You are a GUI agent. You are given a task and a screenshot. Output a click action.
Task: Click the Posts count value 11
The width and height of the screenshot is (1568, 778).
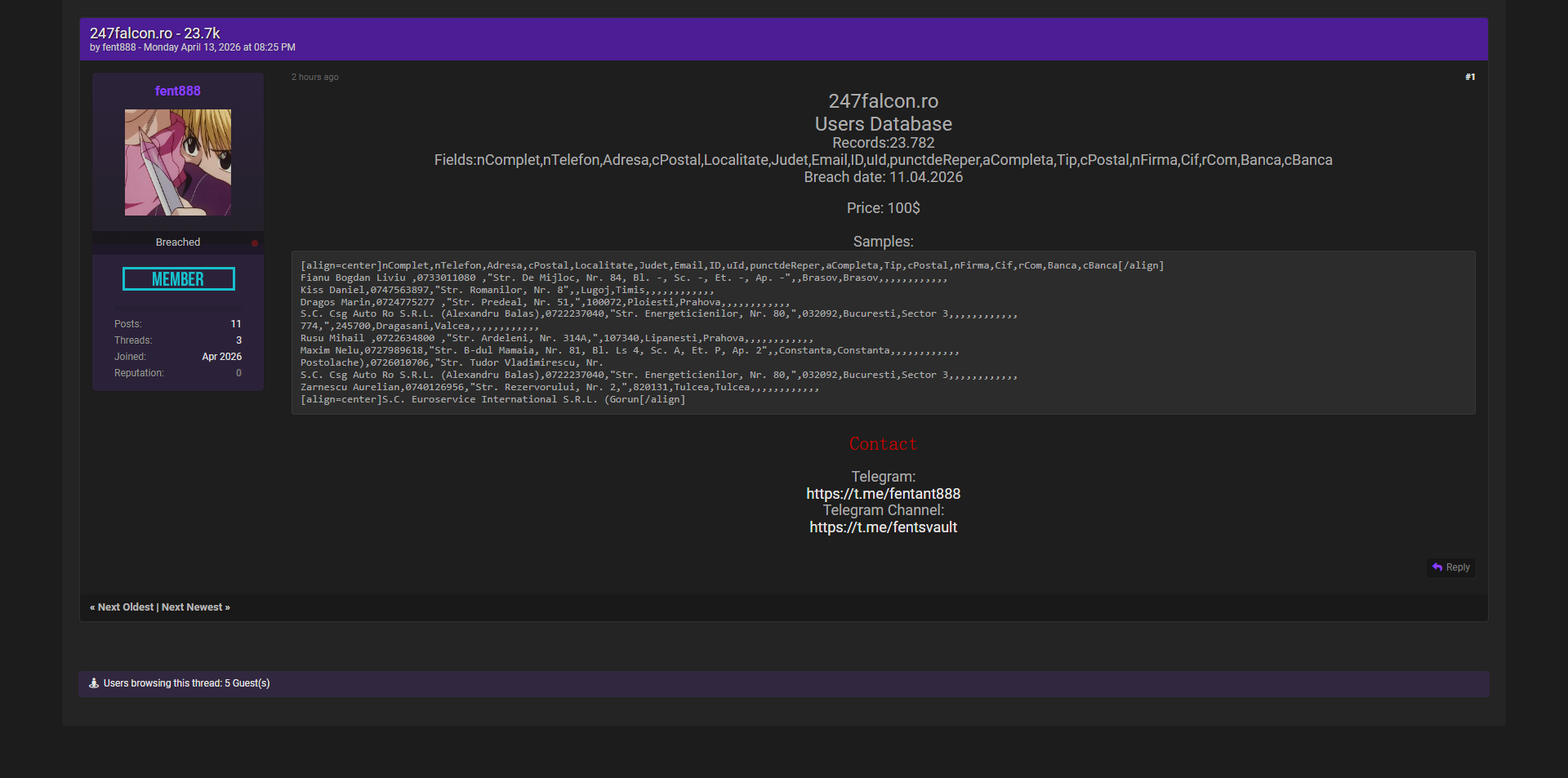[235, 324]
